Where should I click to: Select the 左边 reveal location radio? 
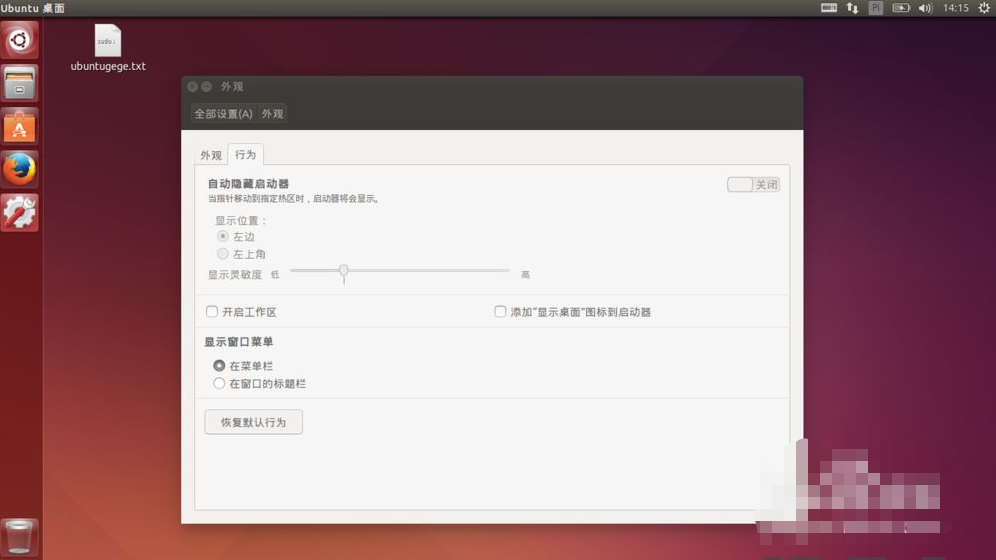222,236
